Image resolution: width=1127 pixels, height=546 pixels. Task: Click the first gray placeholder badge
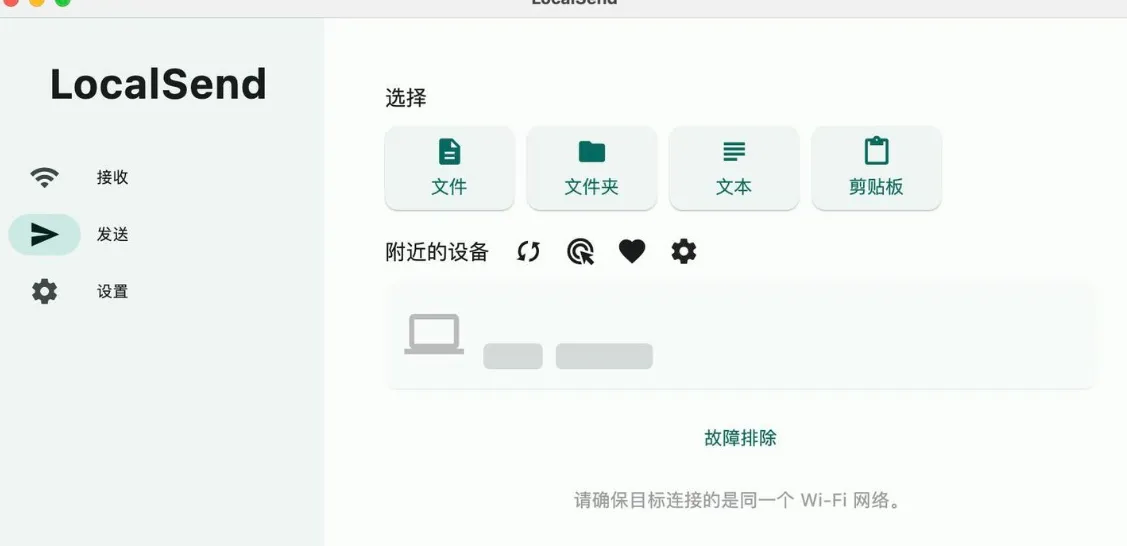click(x=512, y=356)
